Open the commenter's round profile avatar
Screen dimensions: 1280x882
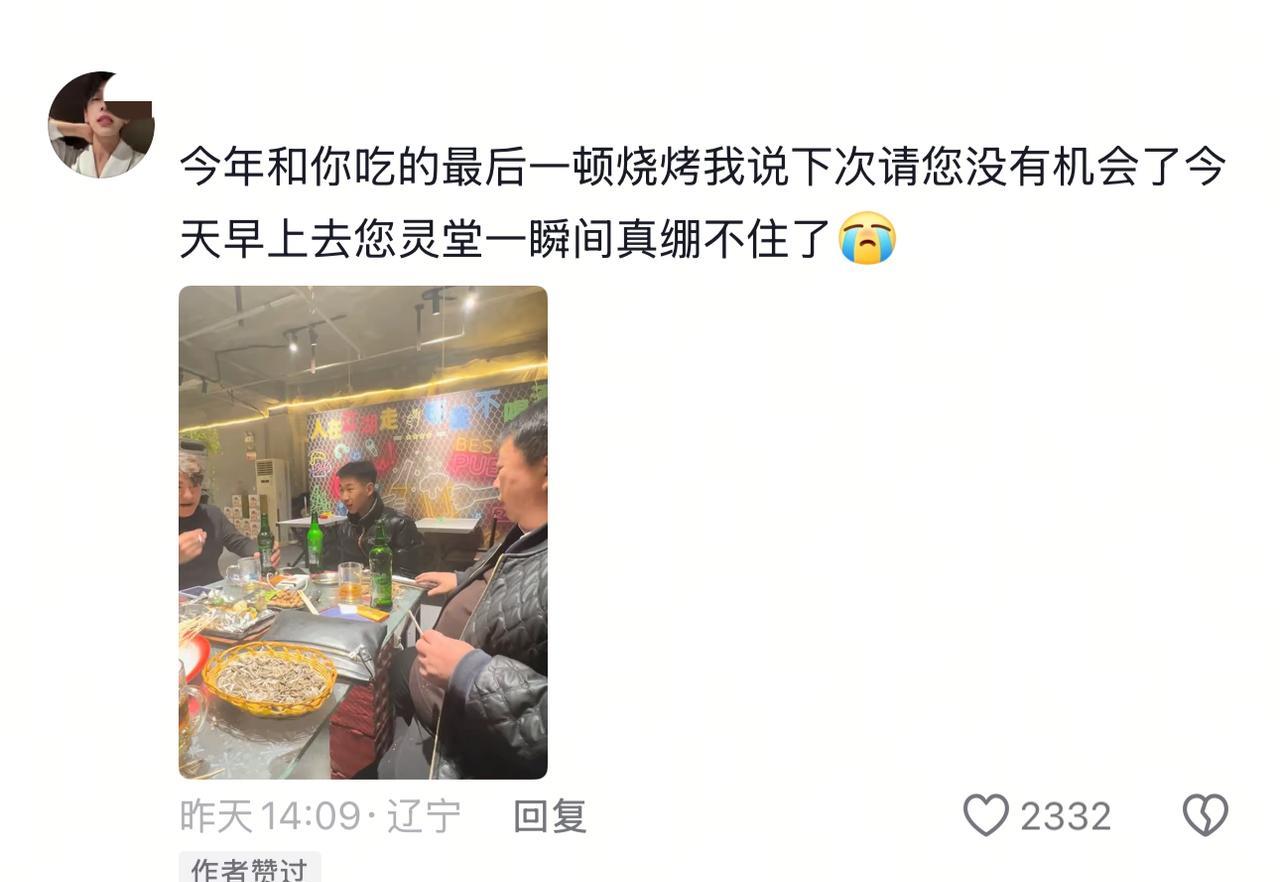[x=101, y=125]
